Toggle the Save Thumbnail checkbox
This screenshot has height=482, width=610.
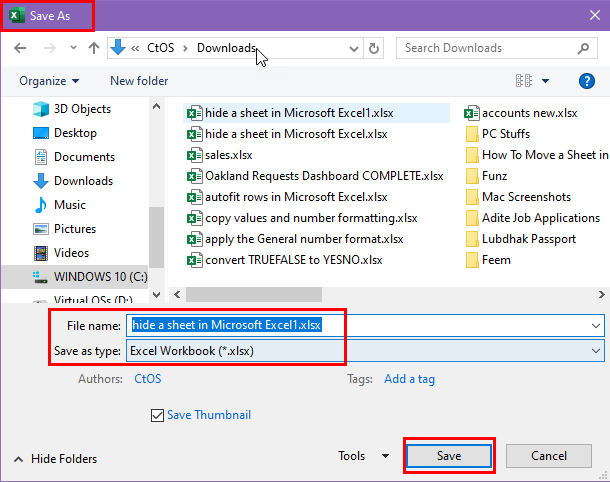tap(157, 415)
